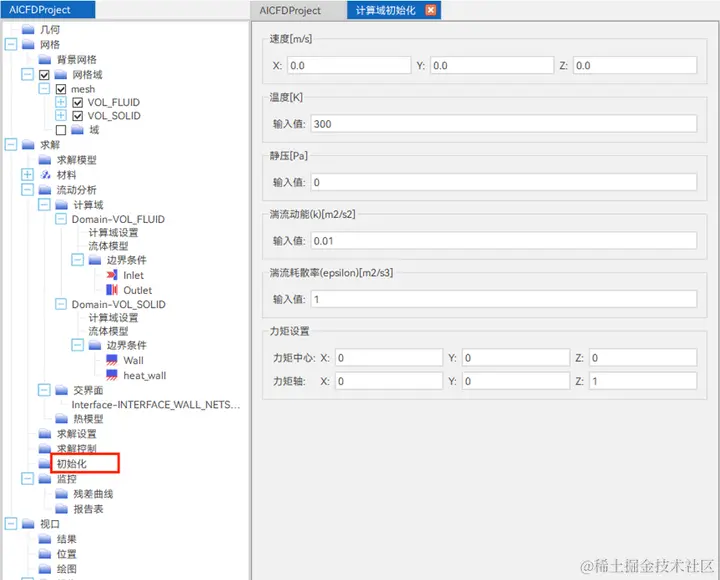Select the Interface-INTERFACE_WALL_NETS item
This screenshot has height=580, width=720.
tap(156, 405)
